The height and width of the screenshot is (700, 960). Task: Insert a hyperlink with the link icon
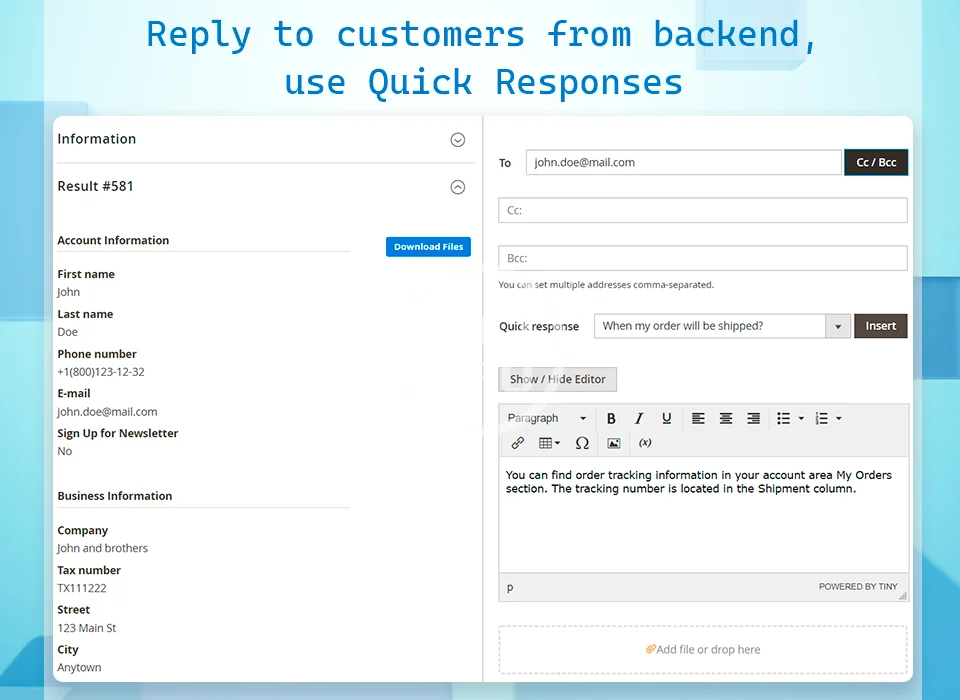point(517,443)
